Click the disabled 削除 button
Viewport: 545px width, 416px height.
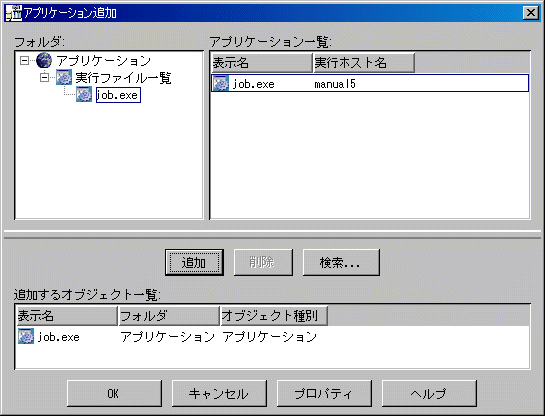(263, 262)
